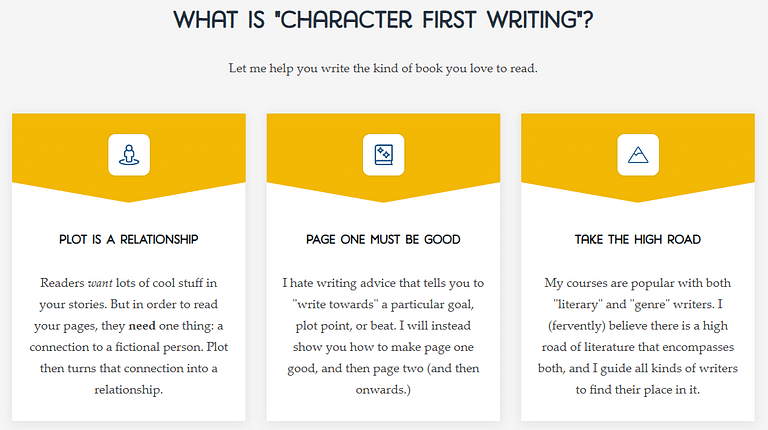Click the word "relationship." ending first card
This screenshot has width=768, height=430.
tap(129, 390)
